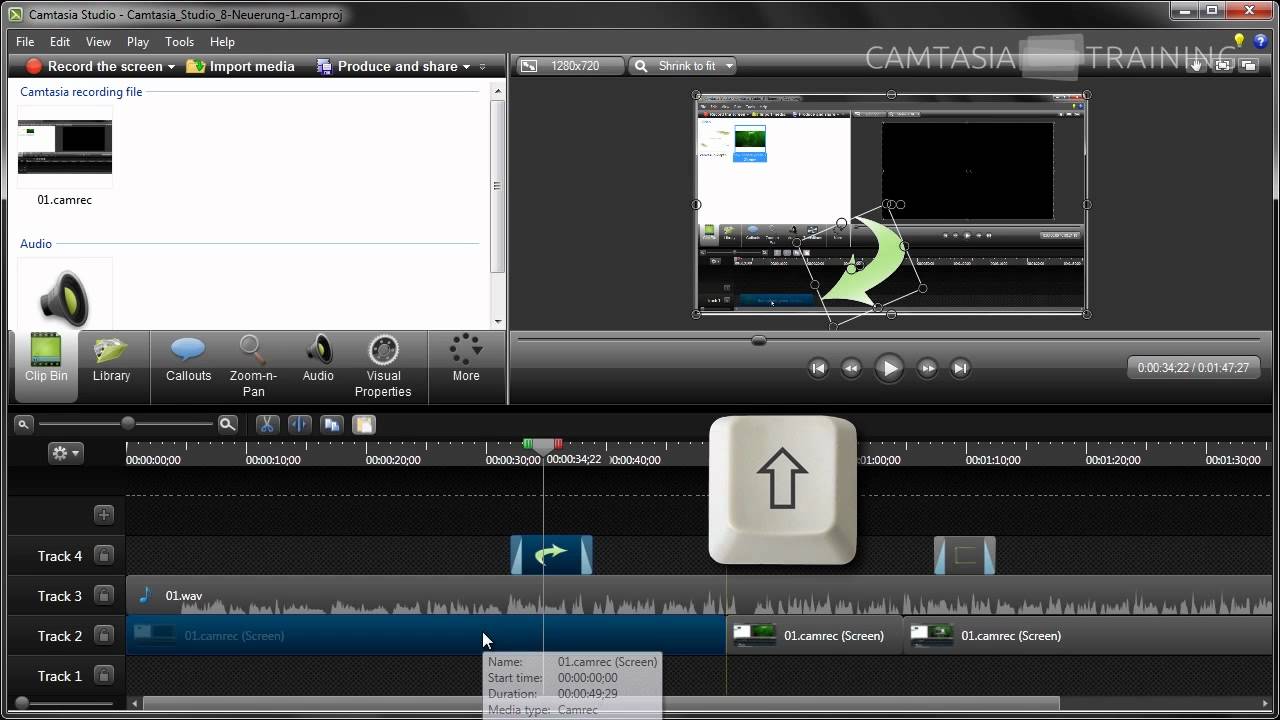Click the rewind step backward button
The height and width of the screenshot is (720, 1280).
point(851,368)
